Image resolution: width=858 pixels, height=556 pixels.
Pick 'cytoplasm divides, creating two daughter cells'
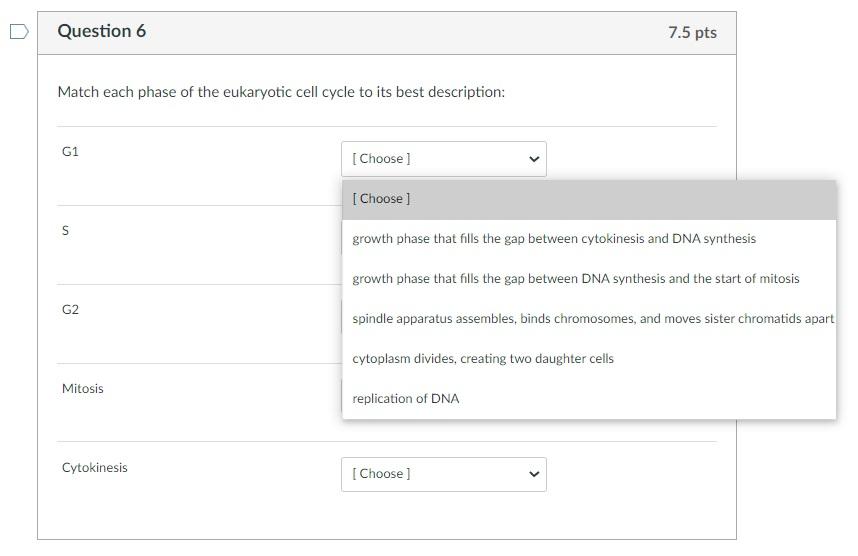click(589, 359)
